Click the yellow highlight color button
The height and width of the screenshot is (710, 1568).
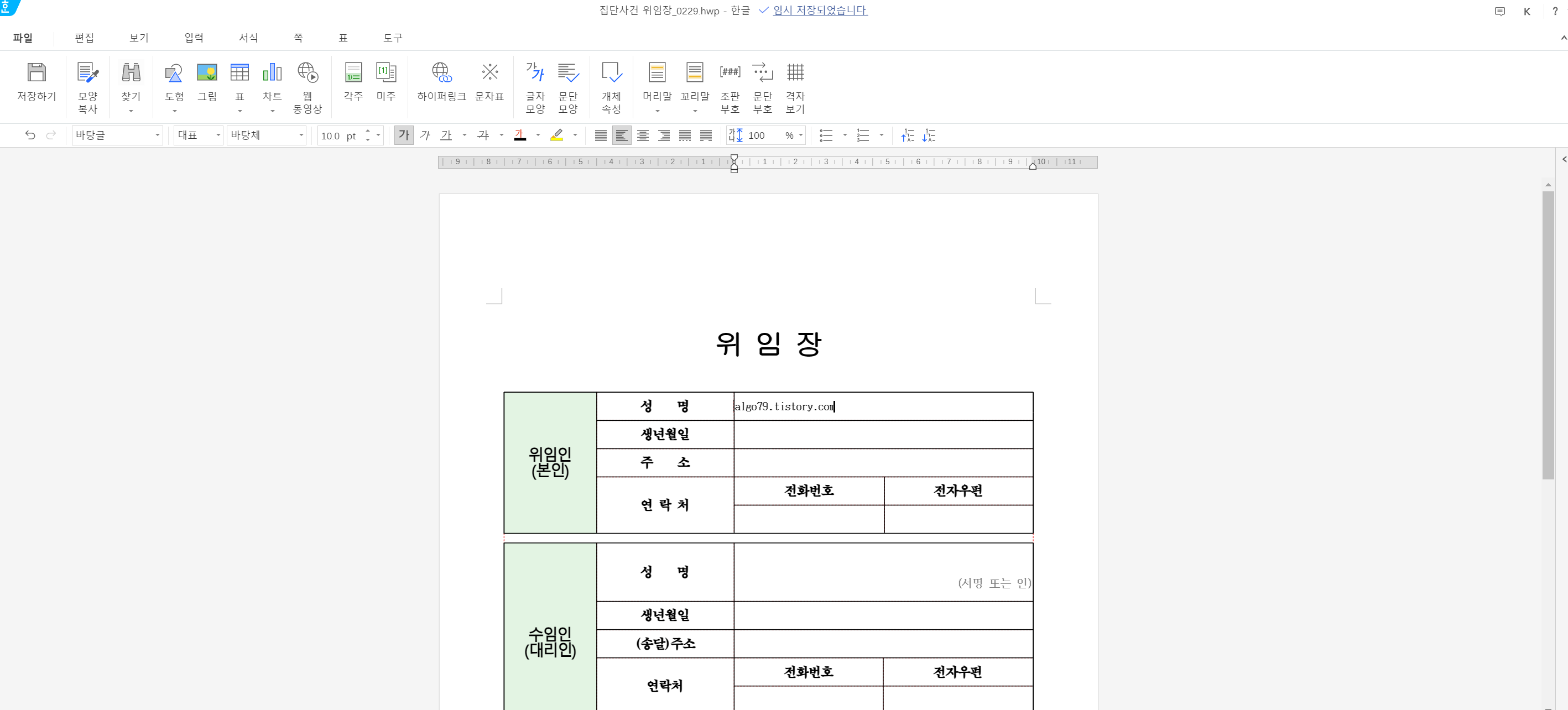556,135
